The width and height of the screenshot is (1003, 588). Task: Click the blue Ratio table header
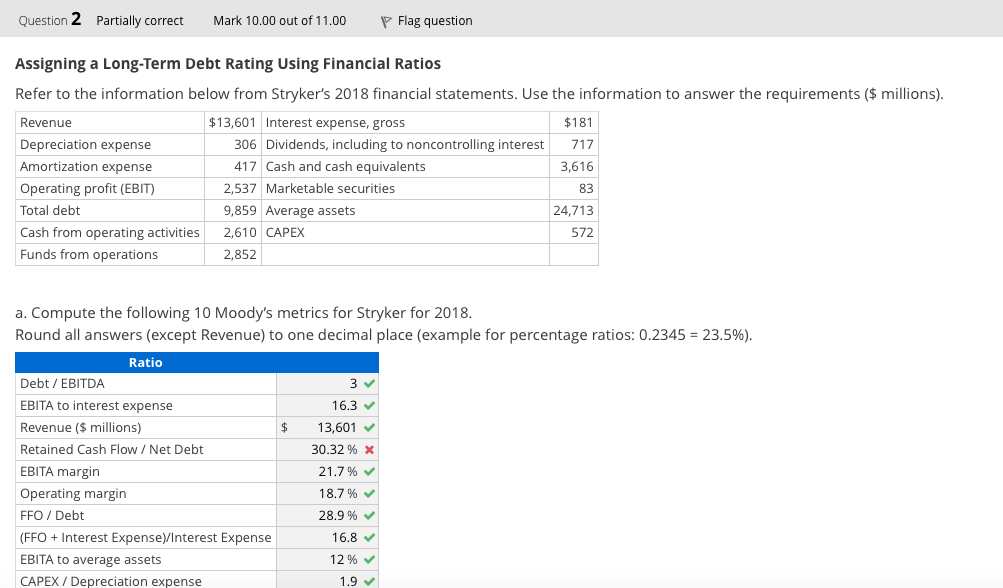coord(197,362)
